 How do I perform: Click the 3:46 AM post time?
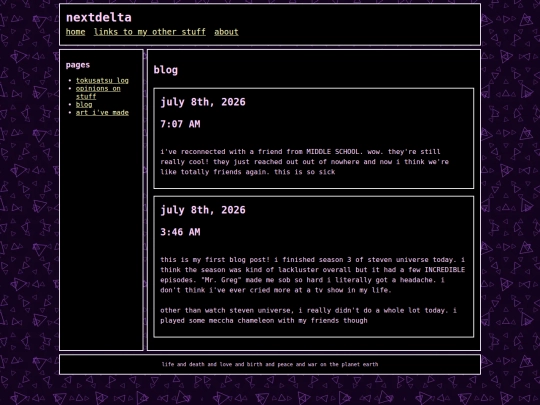[180, 232]
